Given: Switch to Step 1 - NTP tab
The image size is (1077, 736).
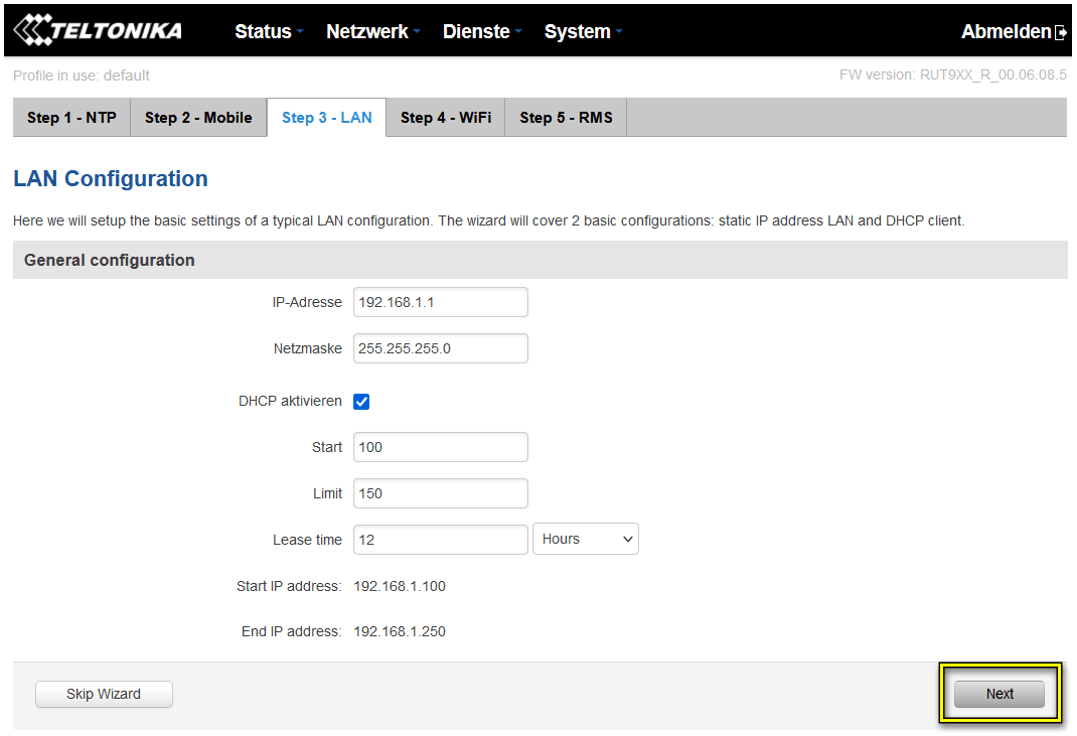Looking at the screenshot, I should (72, 118).
